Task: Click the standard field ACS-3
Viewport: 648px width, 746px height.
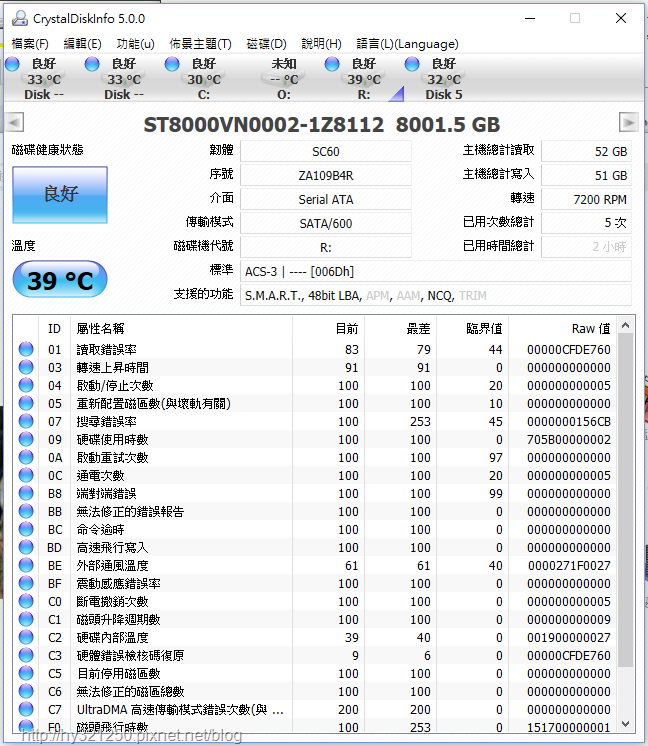Action: tap(436, 272)
